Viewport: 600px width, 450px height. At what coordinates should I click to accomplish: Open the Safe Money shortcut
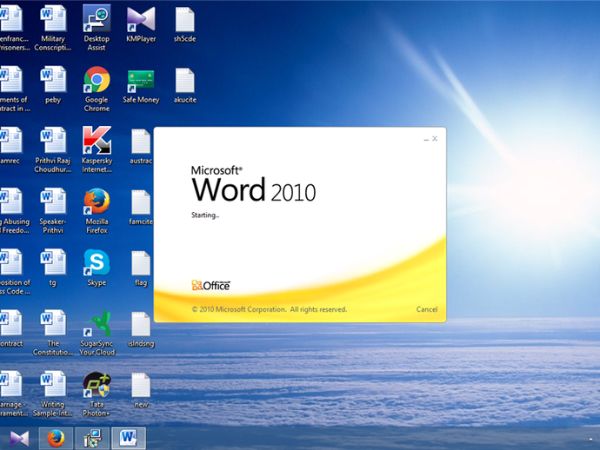(x=141, y=86)
